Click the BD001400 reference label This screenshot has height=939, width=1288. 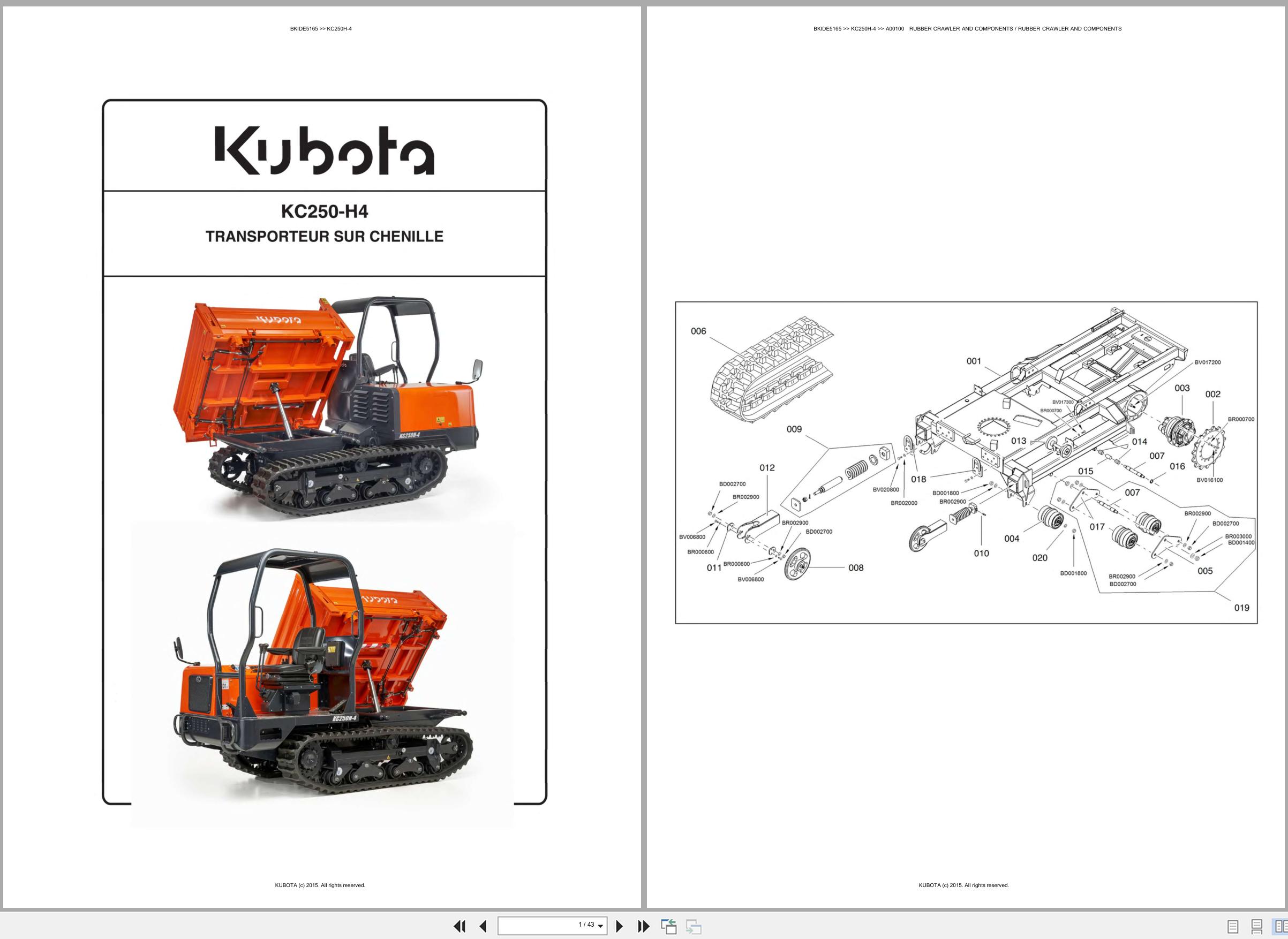[1241, 543]
